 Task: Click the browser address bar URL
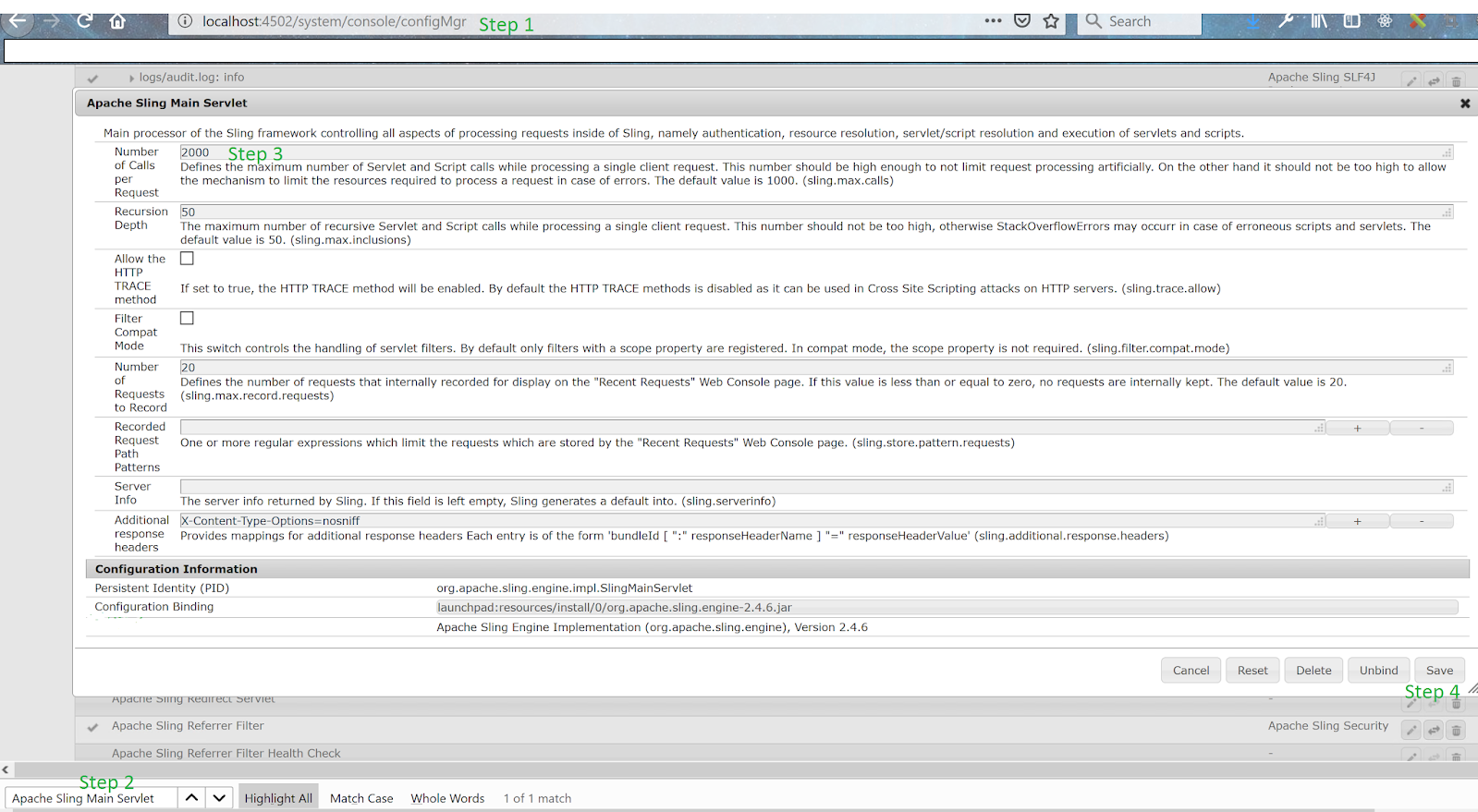[x=334, y=21]
